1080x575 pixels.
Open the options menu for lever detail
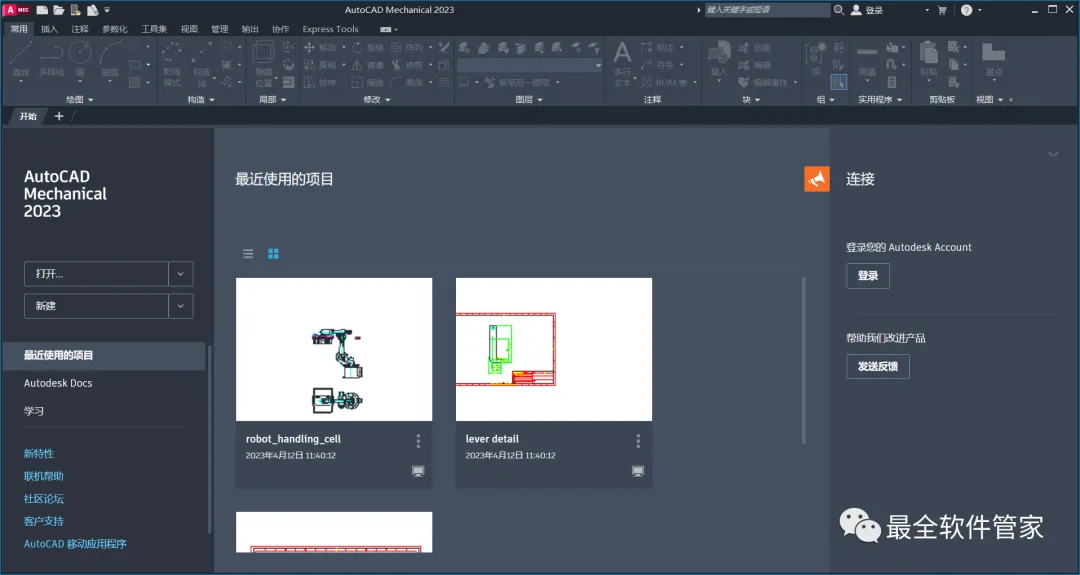(638, 441)
